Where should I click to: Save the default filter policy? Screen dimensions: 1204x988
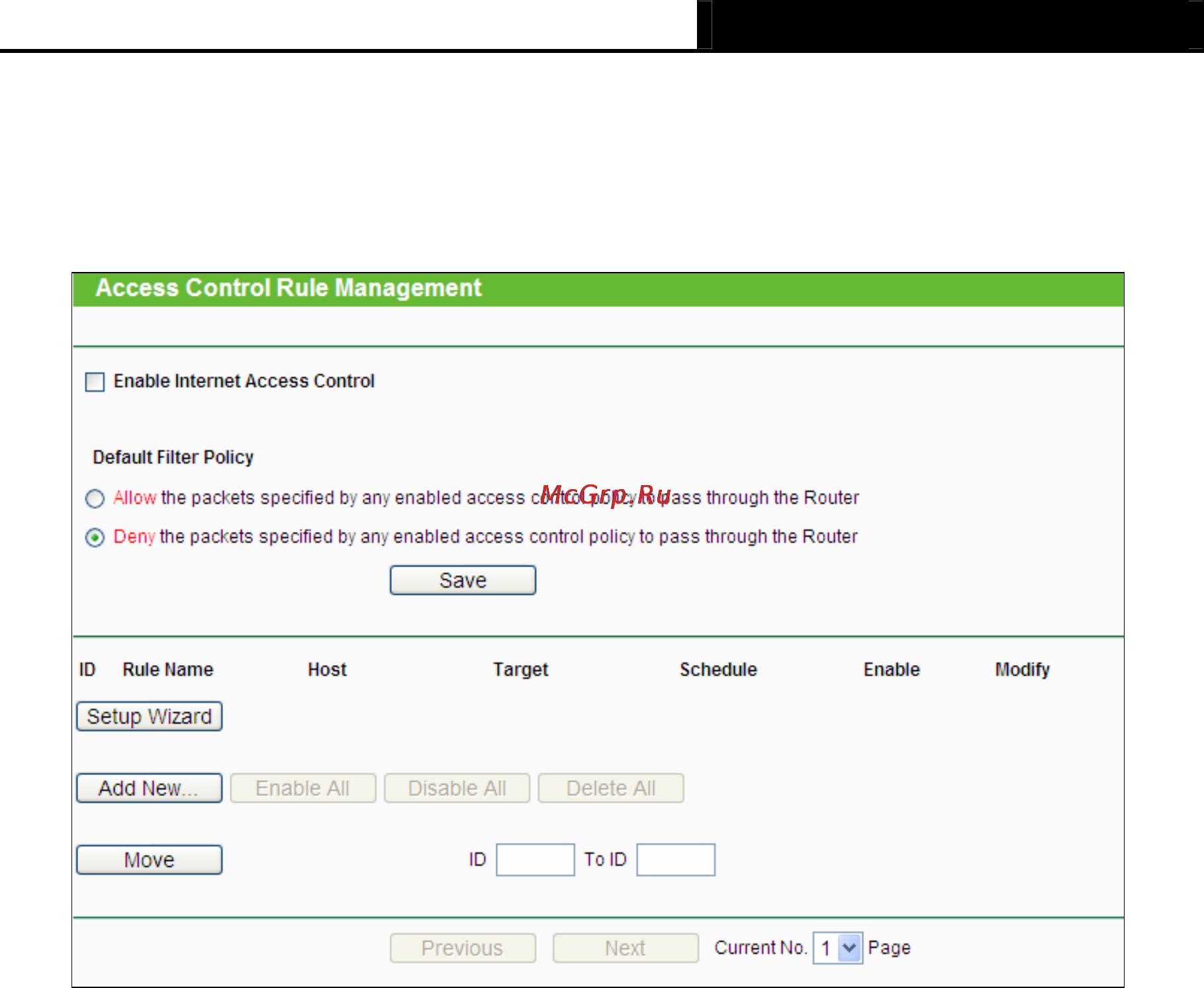pyautogui.click(x=463, y=580)
